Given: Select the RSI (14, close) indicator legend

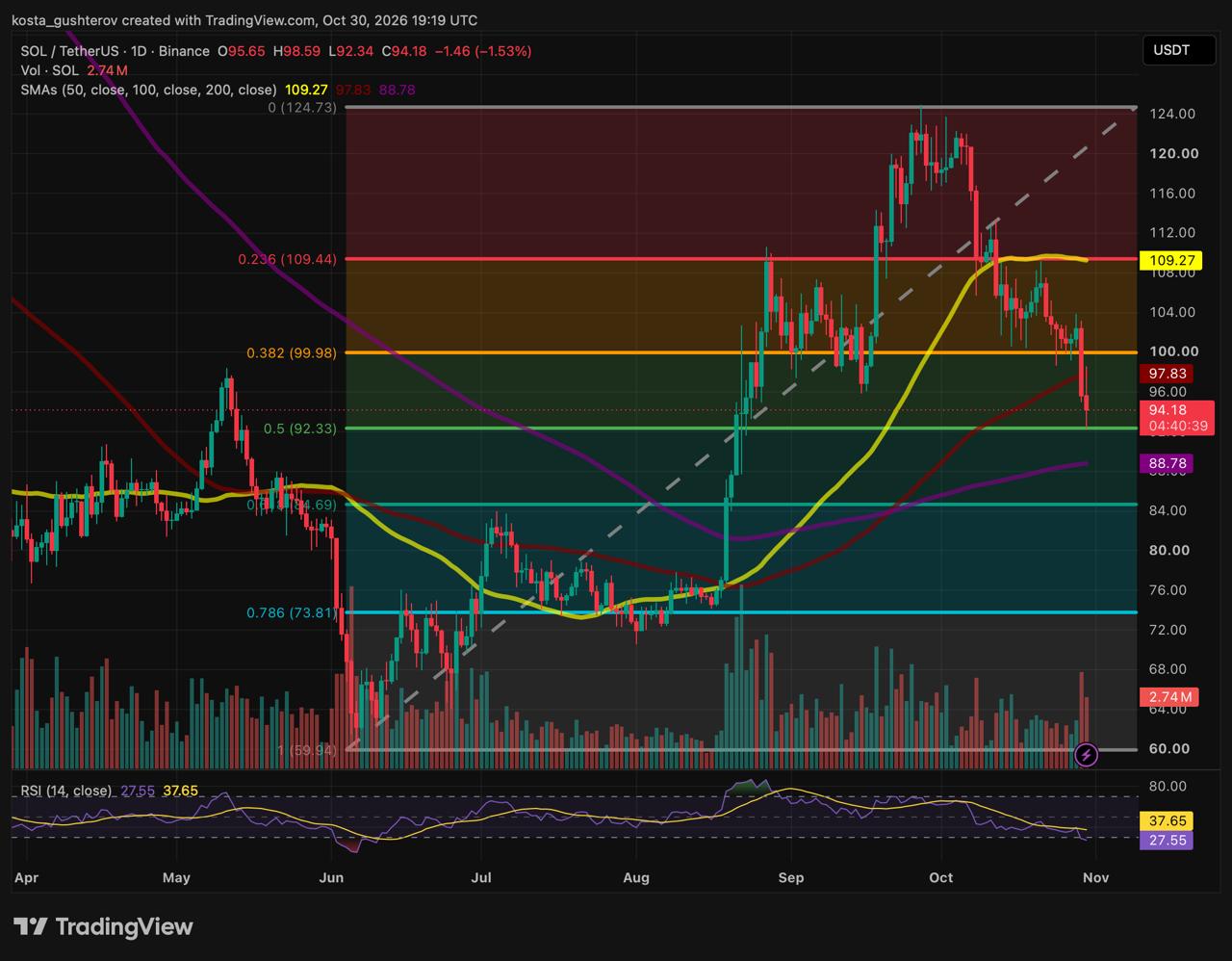Looking at the screenshot, I should (x=66, y=792).
